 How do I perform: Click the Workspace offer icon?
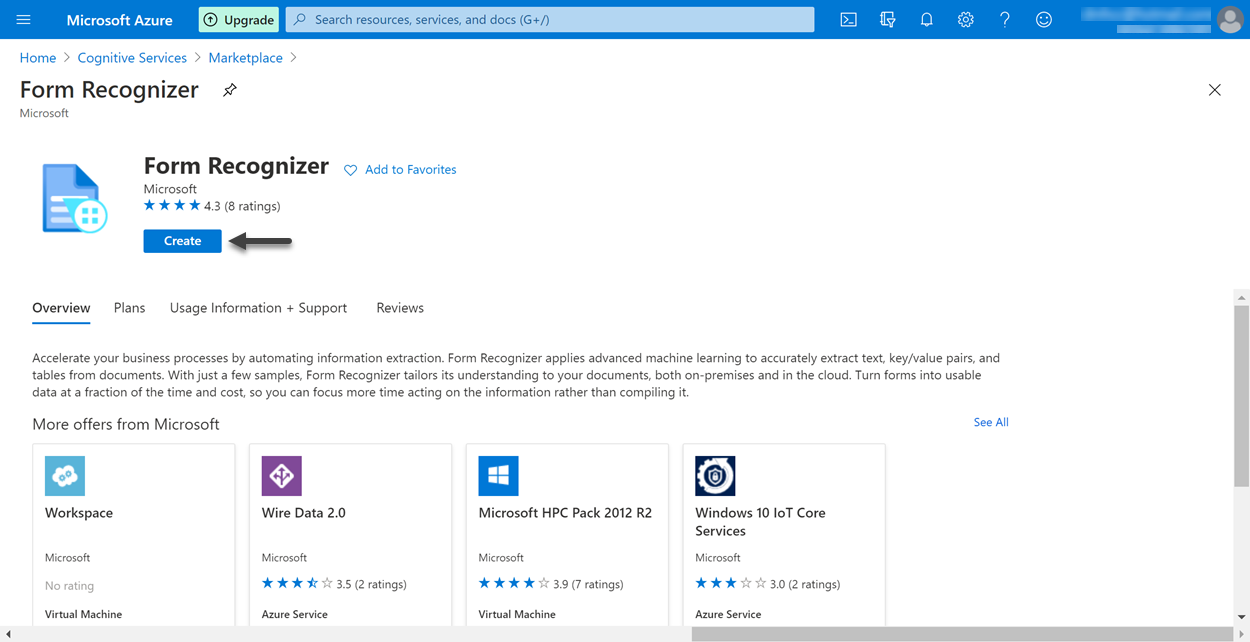pyautogui.click(x=65, y=476)
